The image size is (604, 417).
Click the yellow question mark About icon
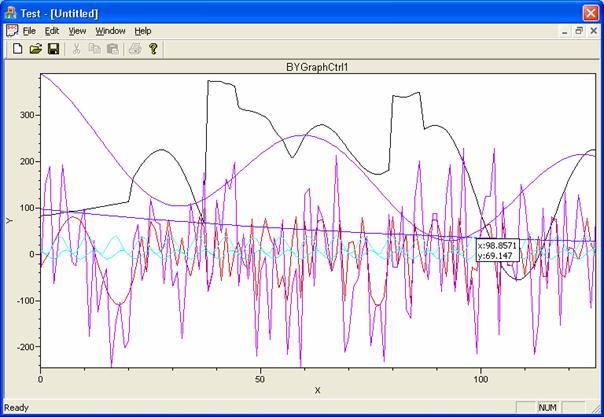click(x=153, y=48)
